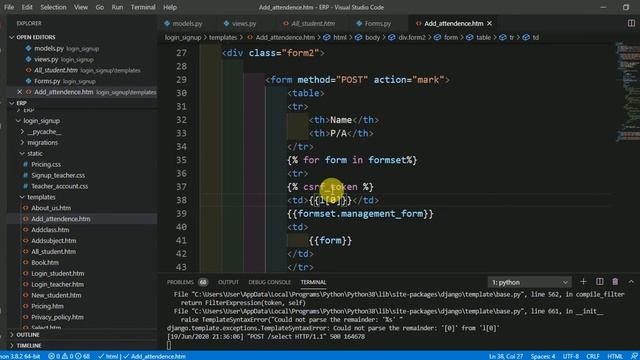This screenshot has height=360, width=640.
Task: Change language mode HTML in status bar
Action: tap(615, 356)
